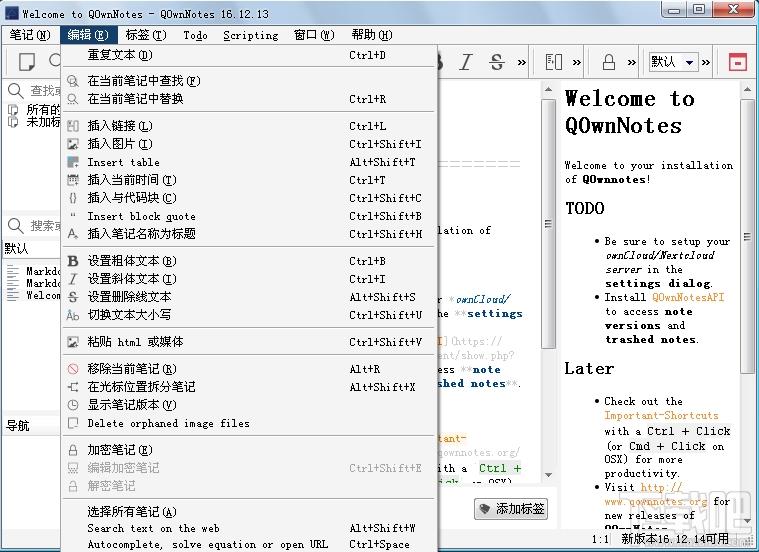759x552 pixels.
Task: Choose 加密笔记 menu entry
Action: coord(249,450)
